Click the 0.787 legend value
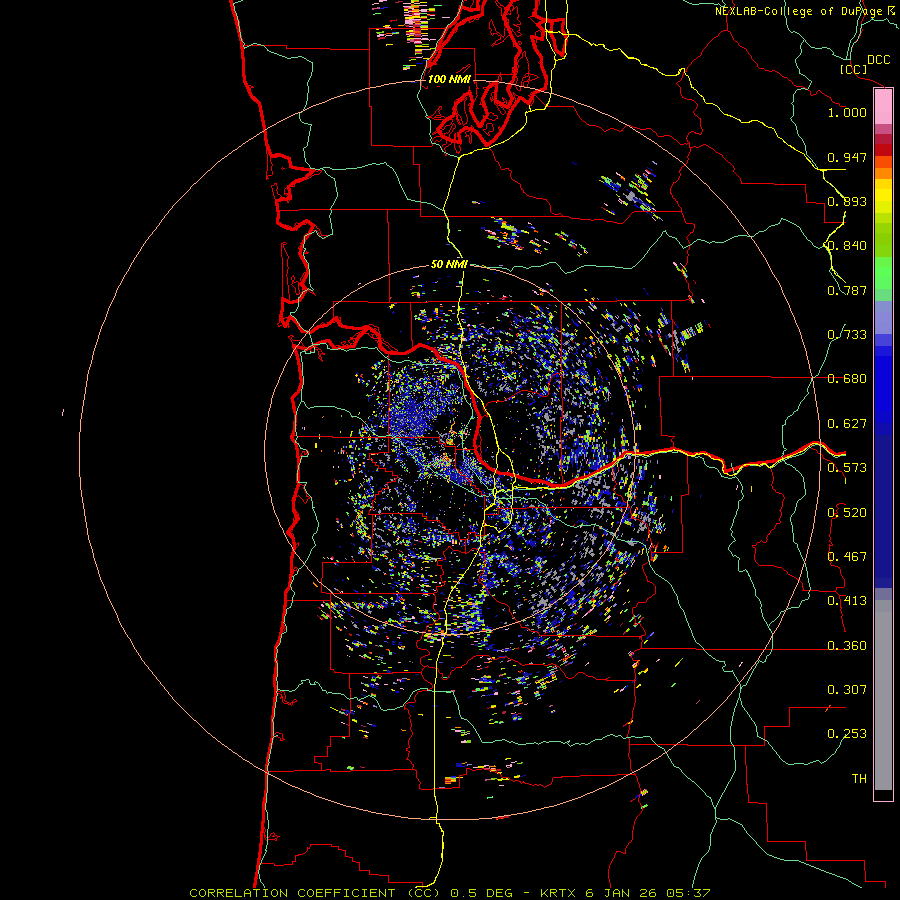 pyautogui.click(x=847, y=290)
